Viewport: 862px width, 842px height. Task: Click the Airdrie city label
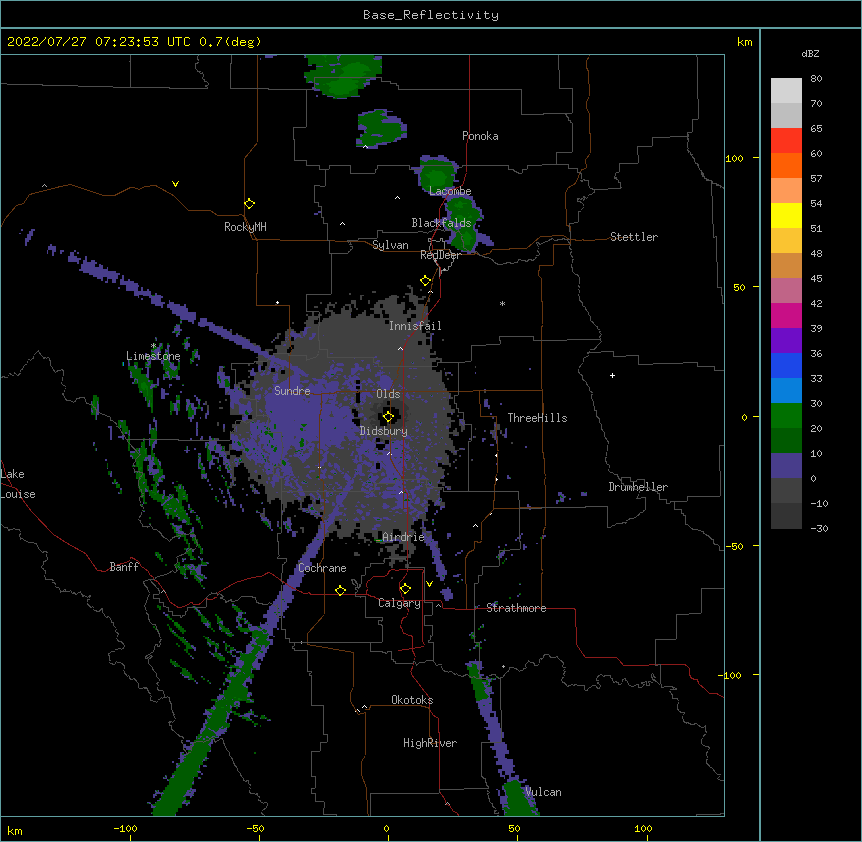(404, 537)
